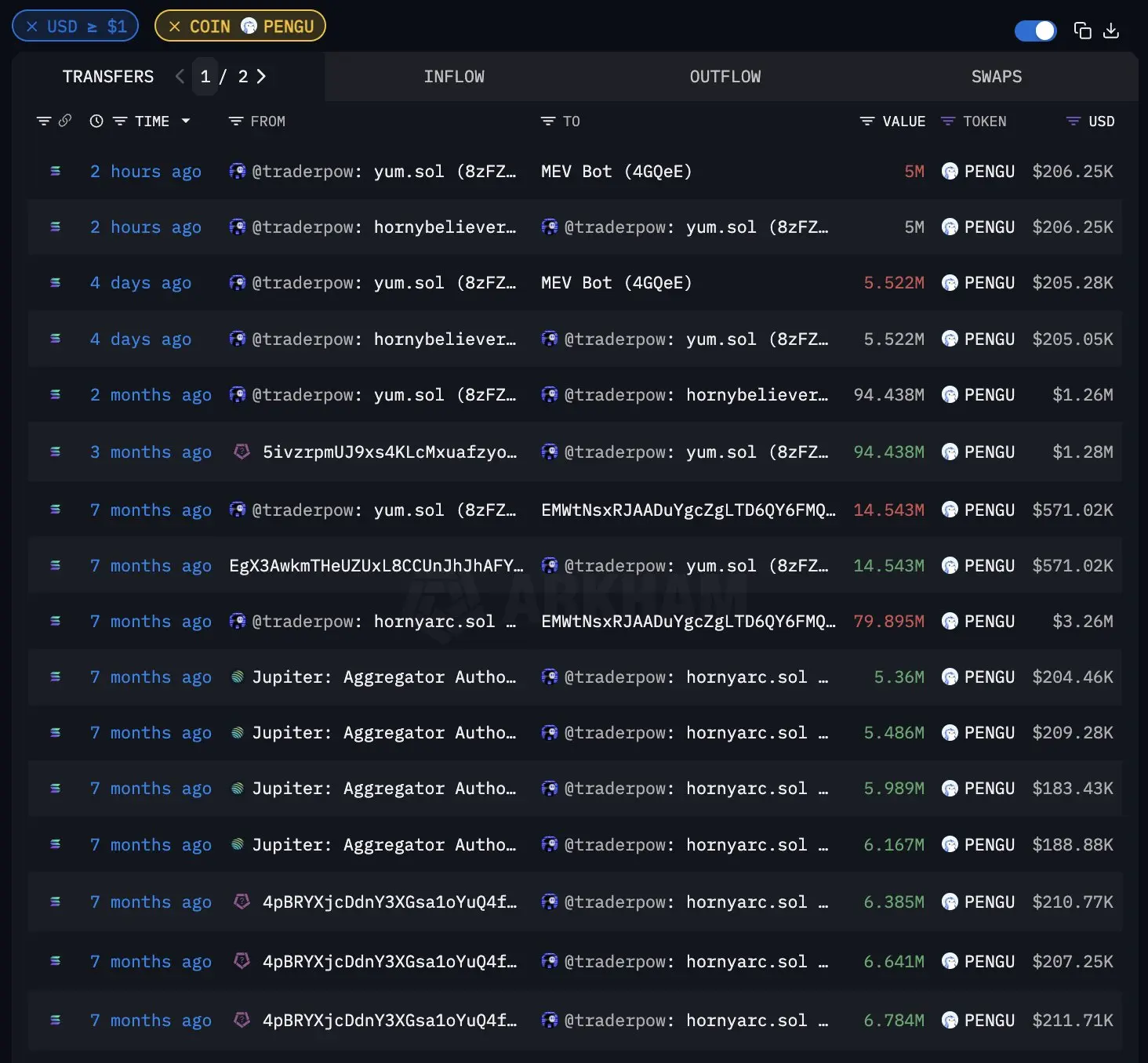Click transaction icon of 2 months ago row

click(x=56, y=394)
